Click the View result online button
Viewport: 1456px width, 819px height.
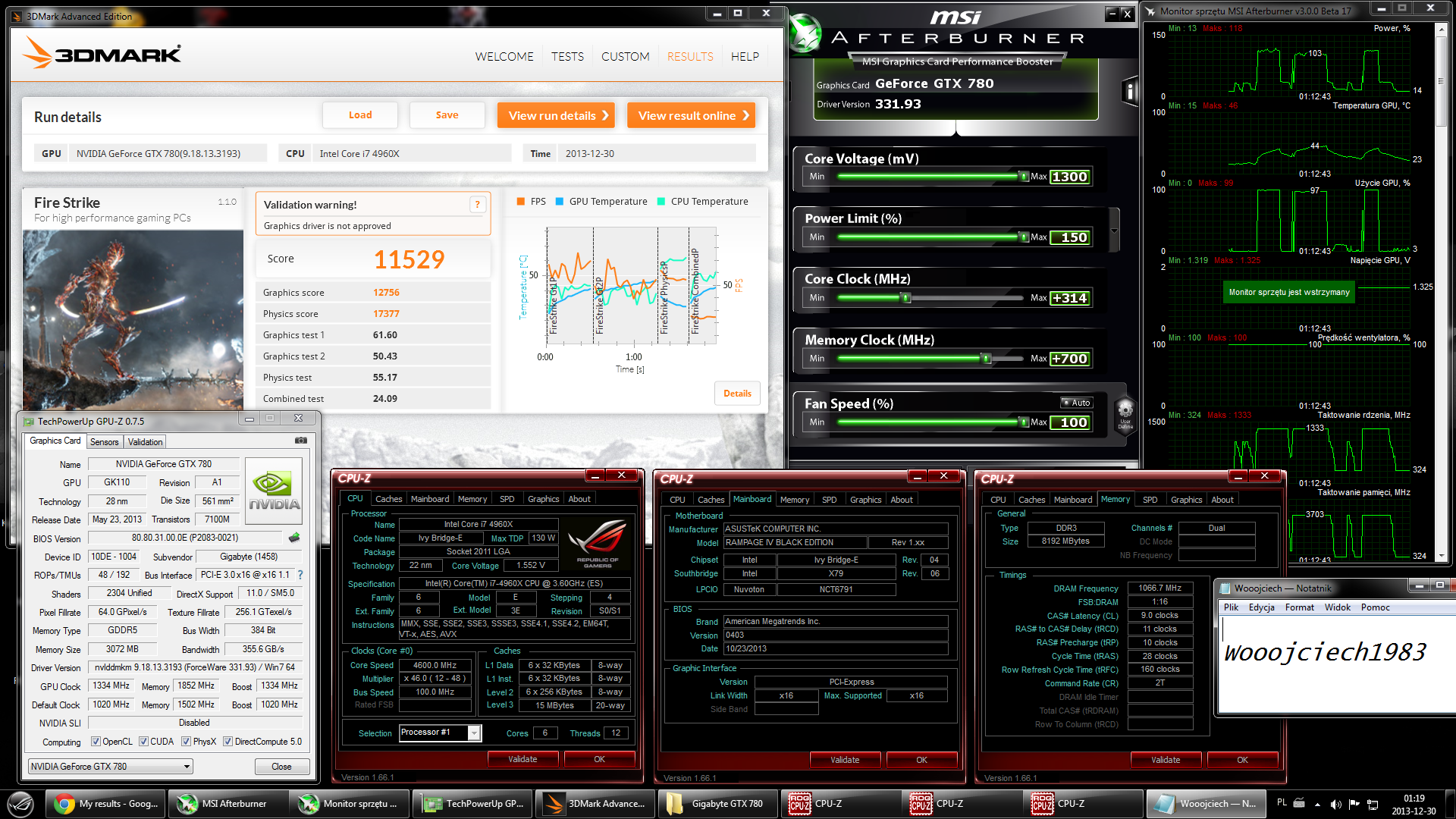(691, 115)
